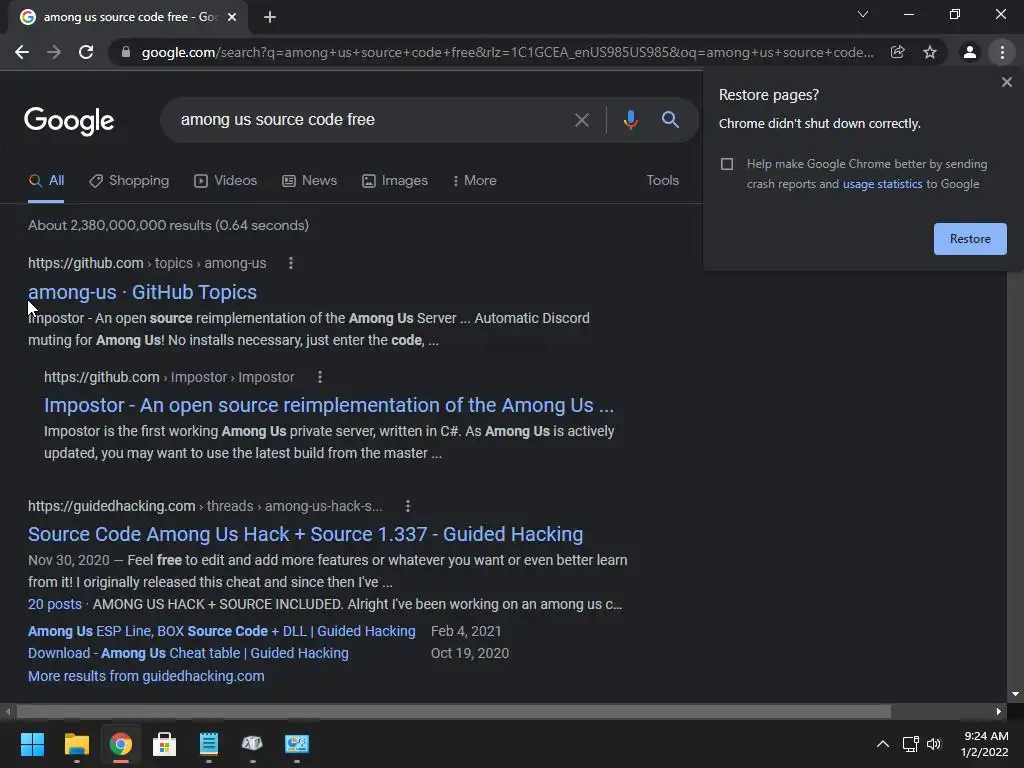Open the 'among-us · GitHub Topics' result
This screenshot has width=1024, height=768.
click(142, 292)
